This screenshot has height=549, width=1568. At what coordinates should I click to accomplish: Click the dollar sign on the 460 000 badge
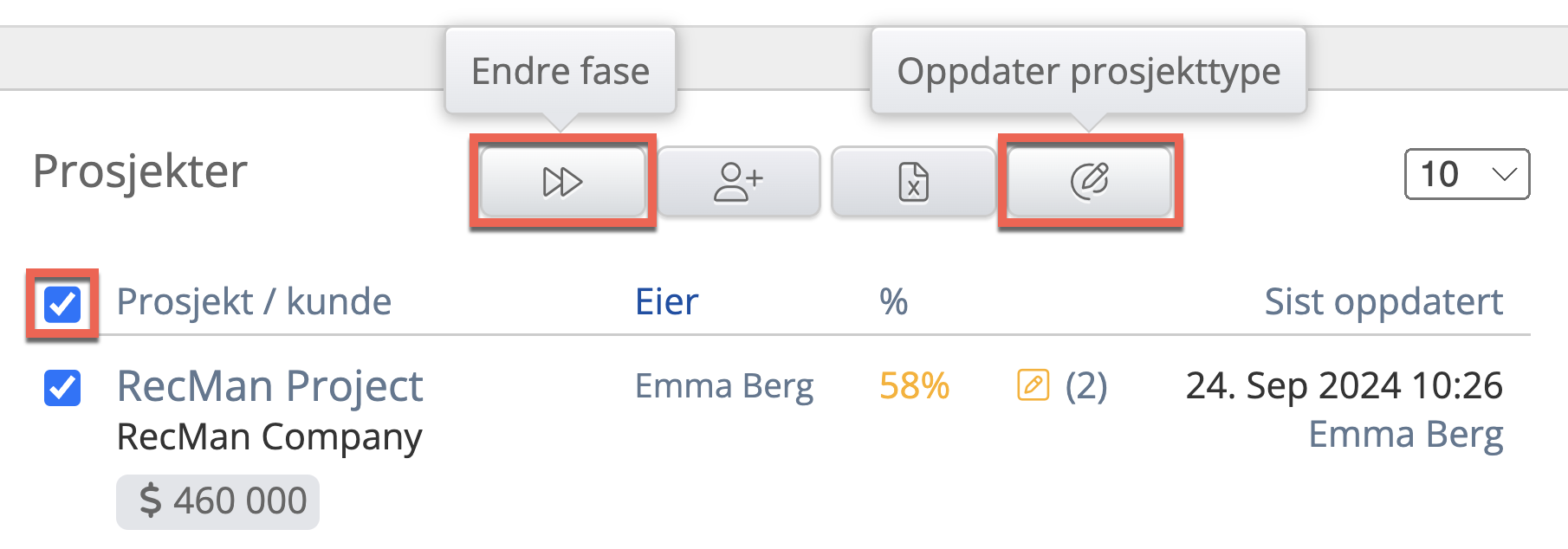(151, 501)
